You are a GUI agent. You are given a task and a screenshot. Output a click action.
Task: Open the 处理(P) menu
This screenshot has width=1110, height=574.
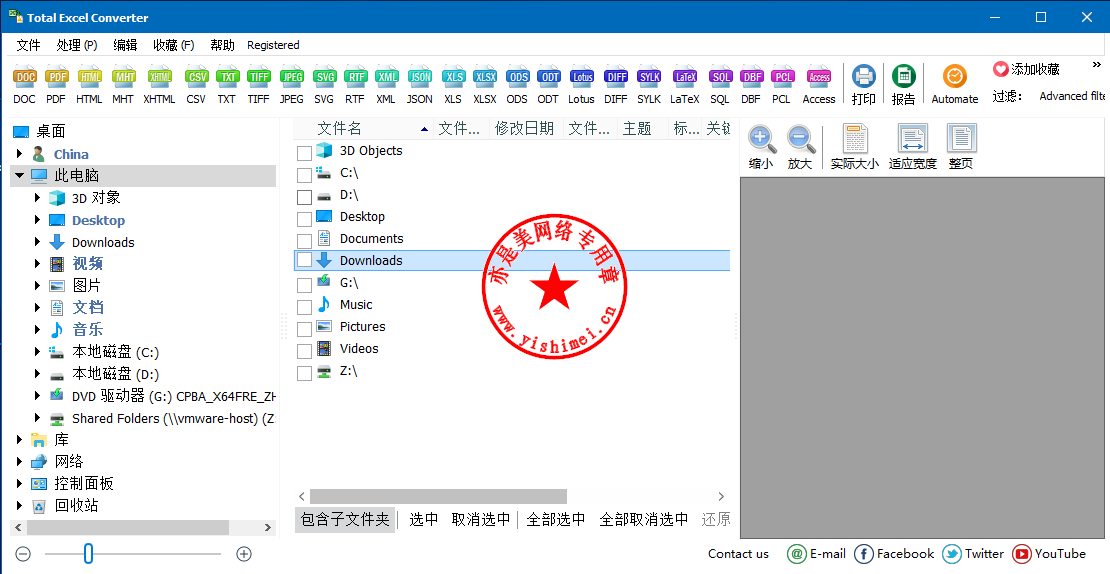pyautogui.click(x=76, y=45)
